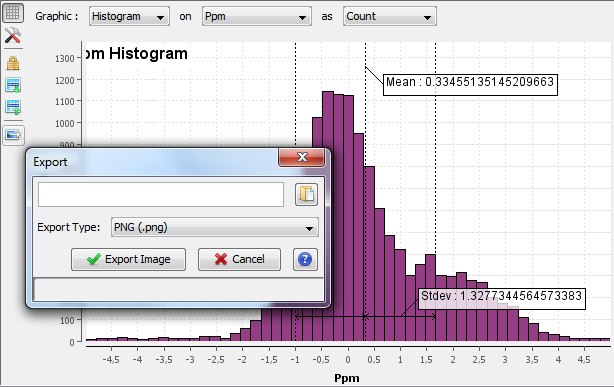The image size is (614, 387).
Task: Click the Export dialog title text
Action: [50, 162]
